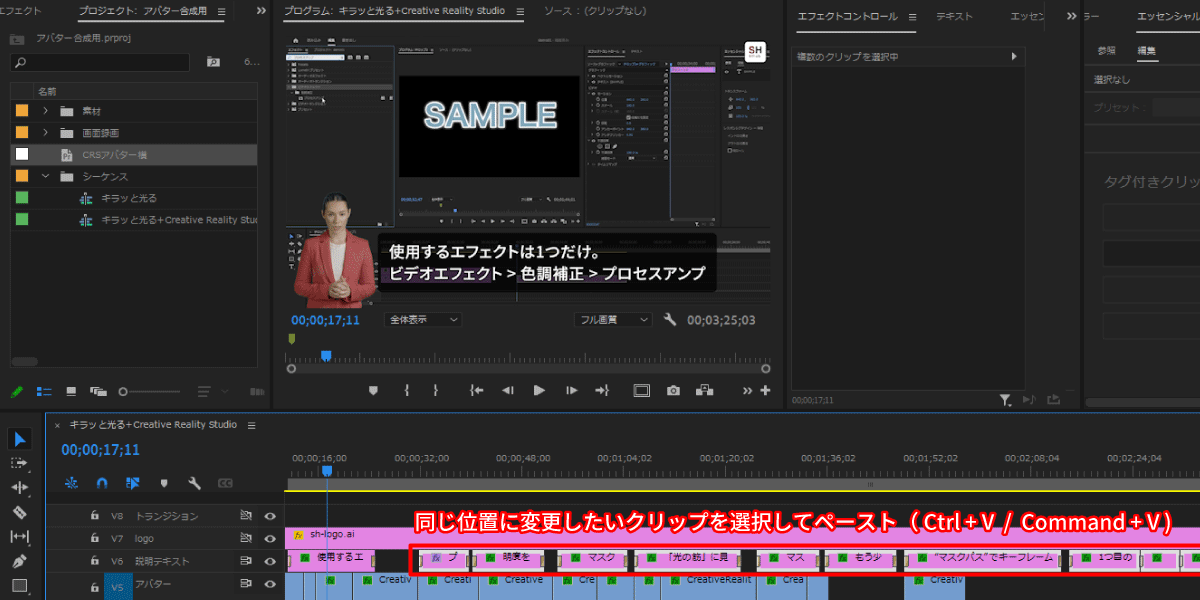Image resolution: width=1200 pixels, height=600 pixels.
Task: Toggle sync lock on V8 track
Action: [x=246, y=516]
